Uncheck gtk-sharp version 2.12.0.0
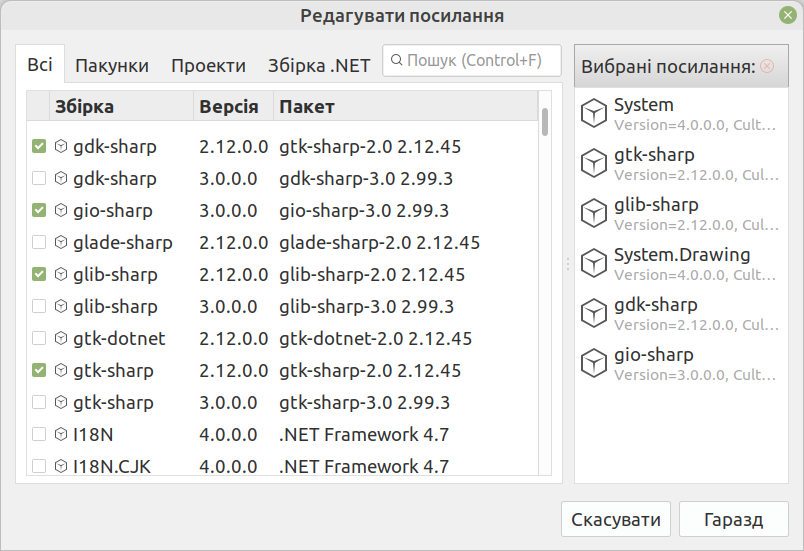 pyautogui.click(x=39, y=370)
